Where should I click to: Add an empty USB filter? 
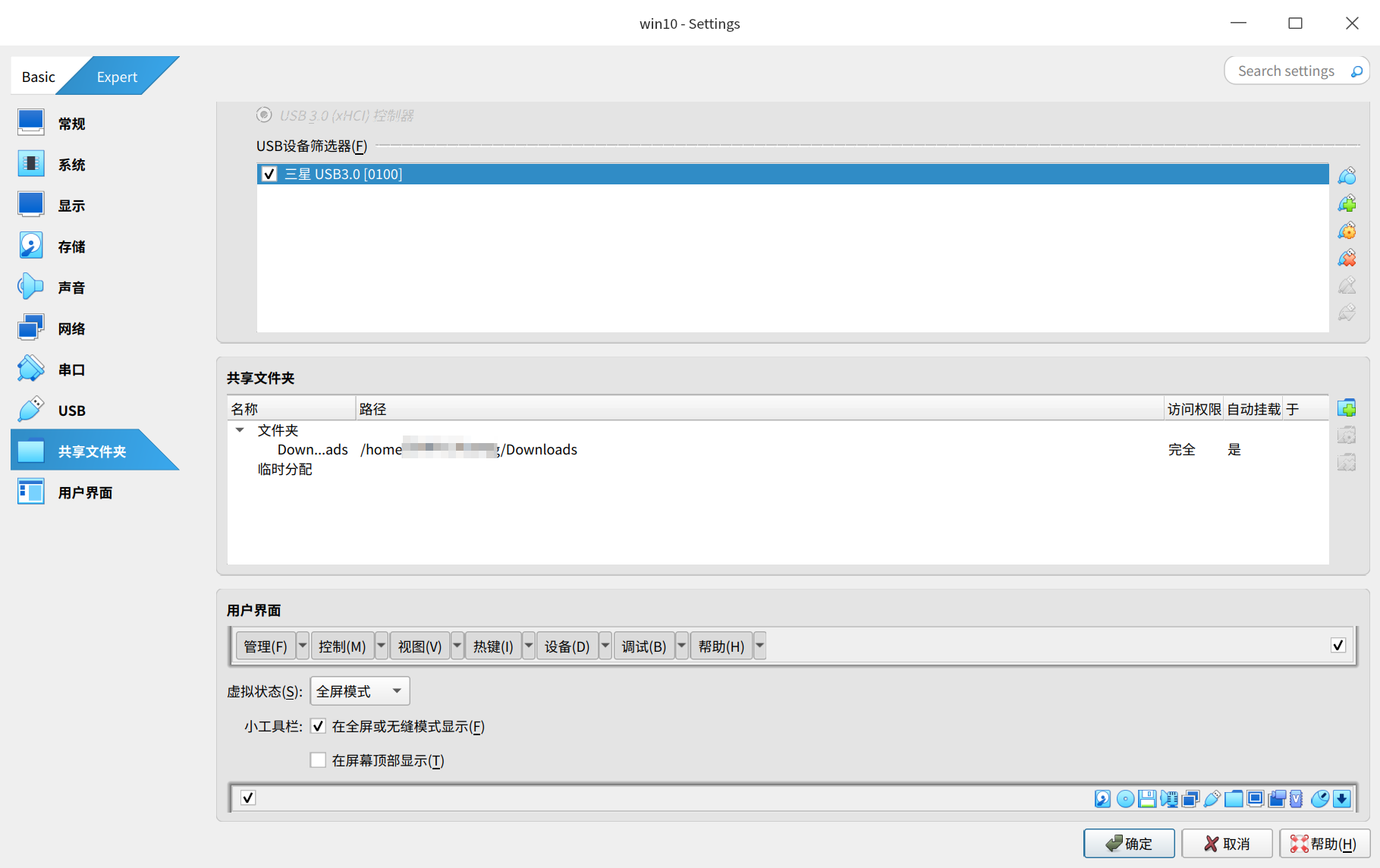coord(1347,176)
